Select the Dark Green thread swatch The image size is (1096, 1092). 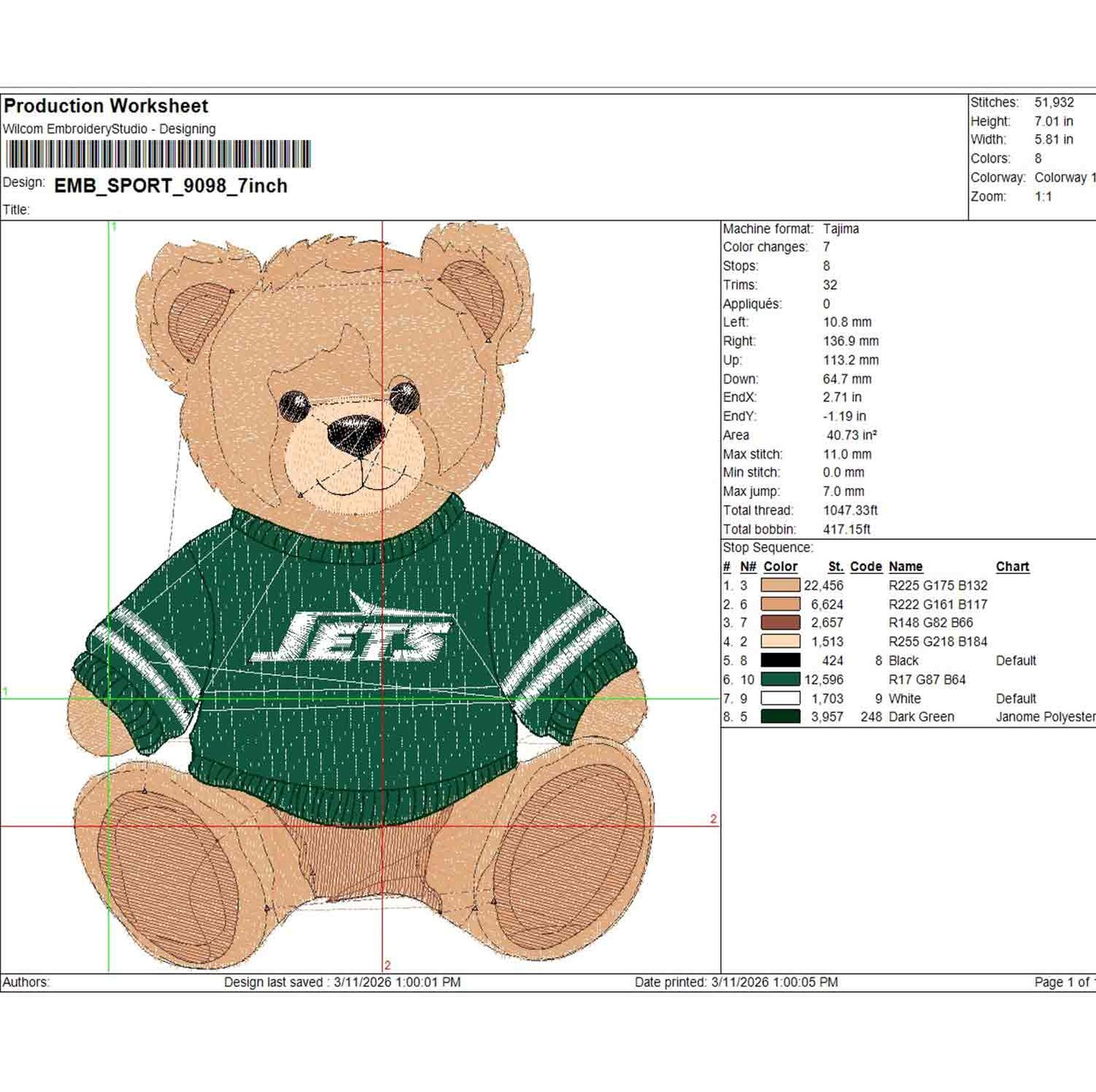coord(780,717)
